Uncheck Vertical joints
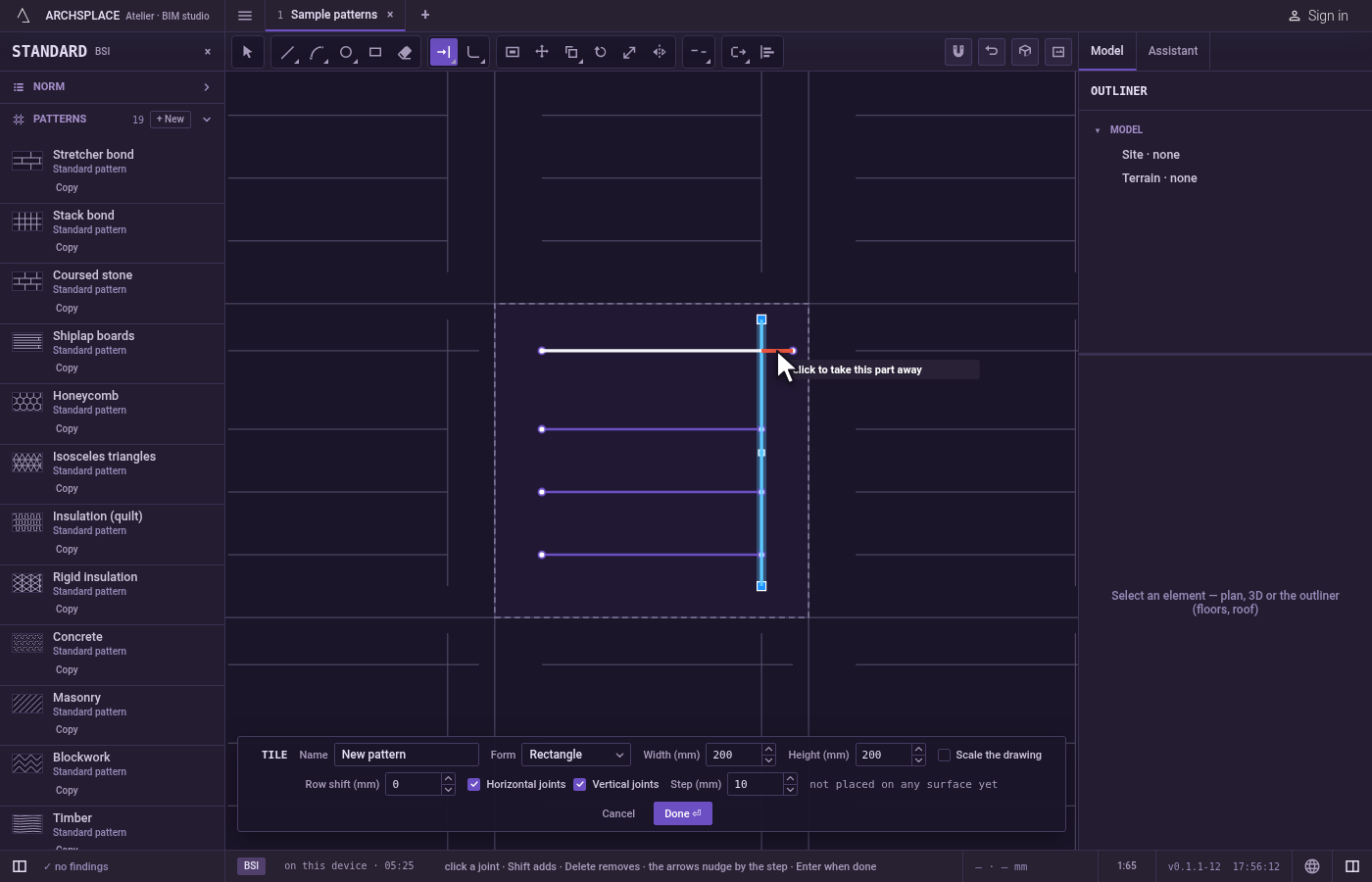Screen dimensions: 1372x882 tap(580, 784)
